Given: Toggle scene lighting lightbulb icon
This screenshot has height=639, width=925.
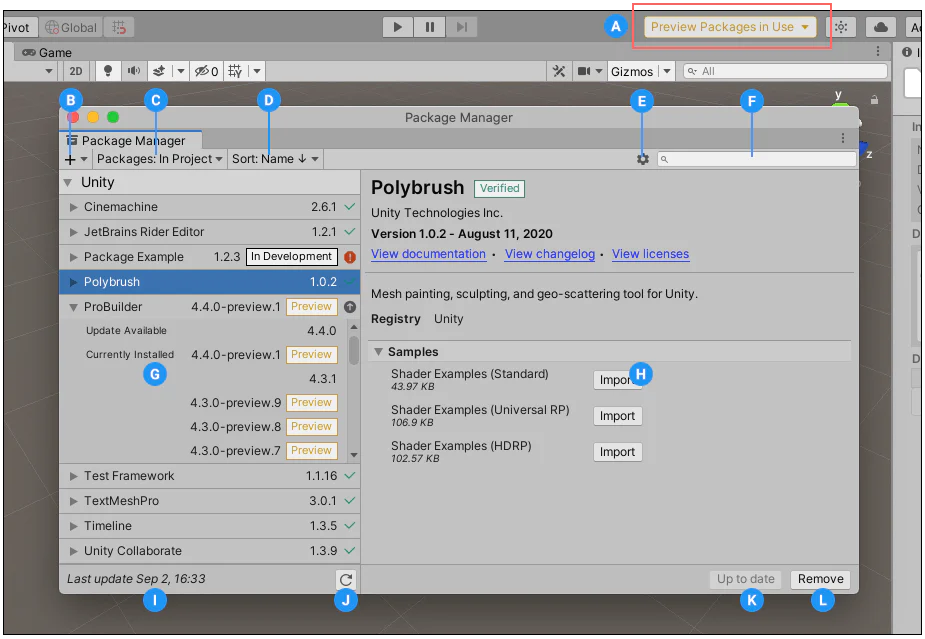Looking at the screenshot, I should [108, 71].
